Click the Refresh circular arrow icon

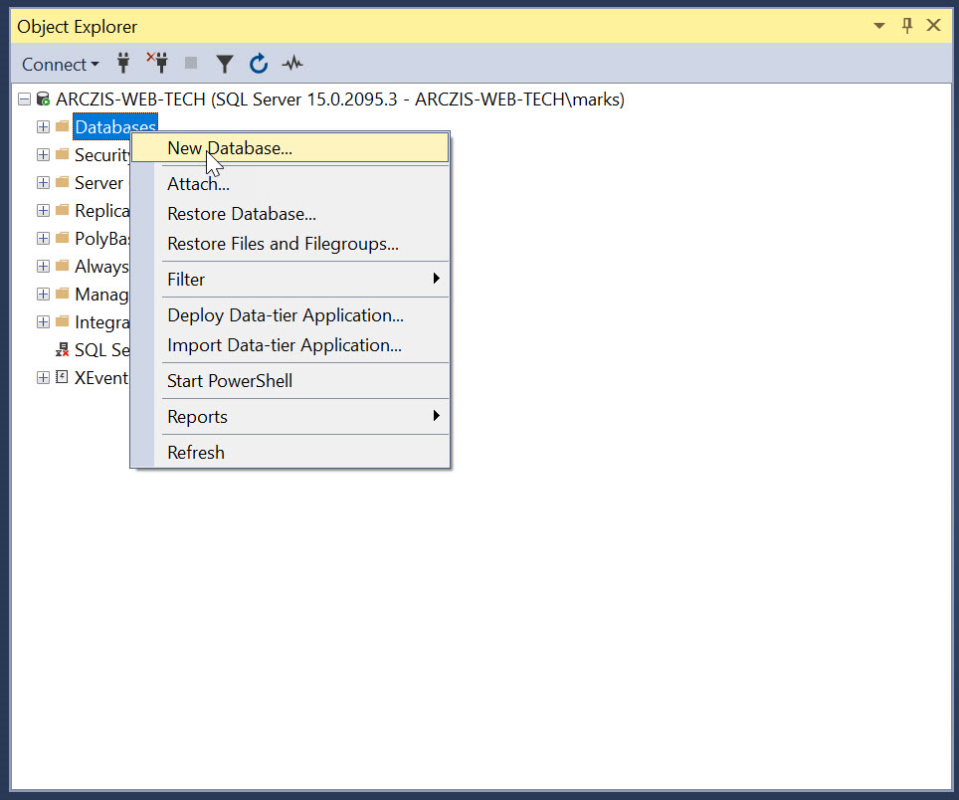(x=259, y=63)
